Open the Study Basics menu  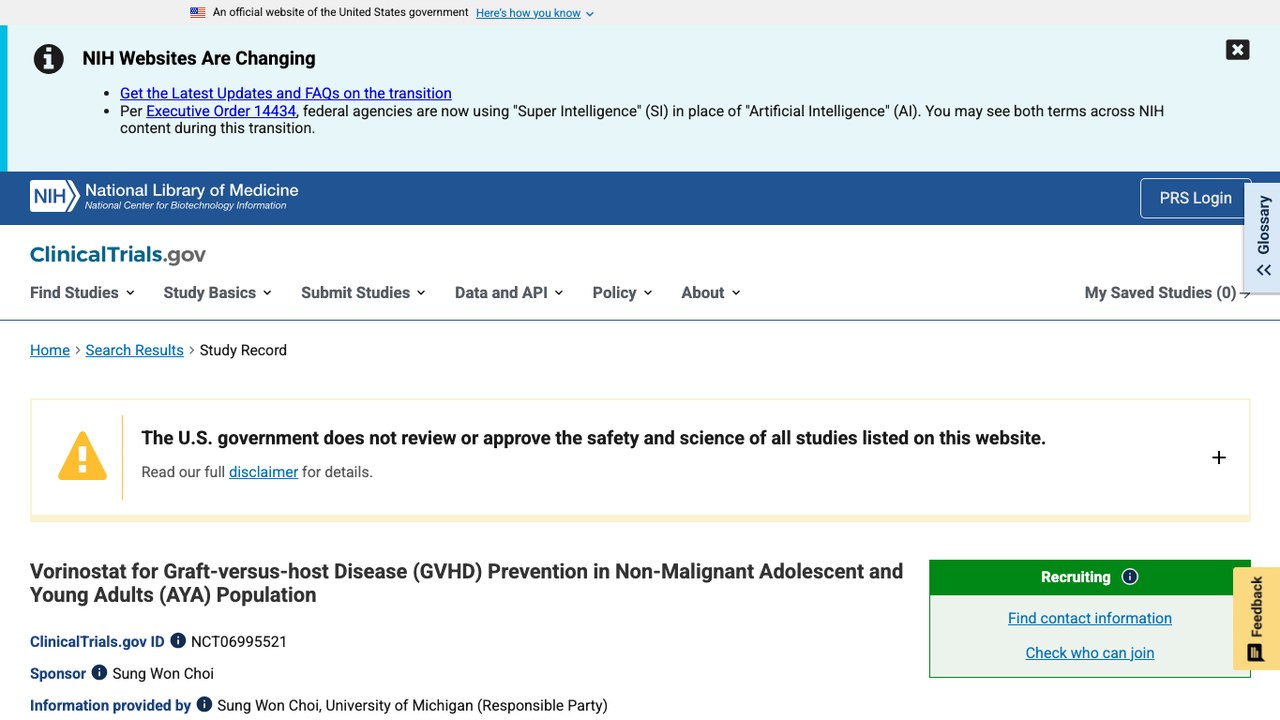pyautogui.click(x=217, y=293)
